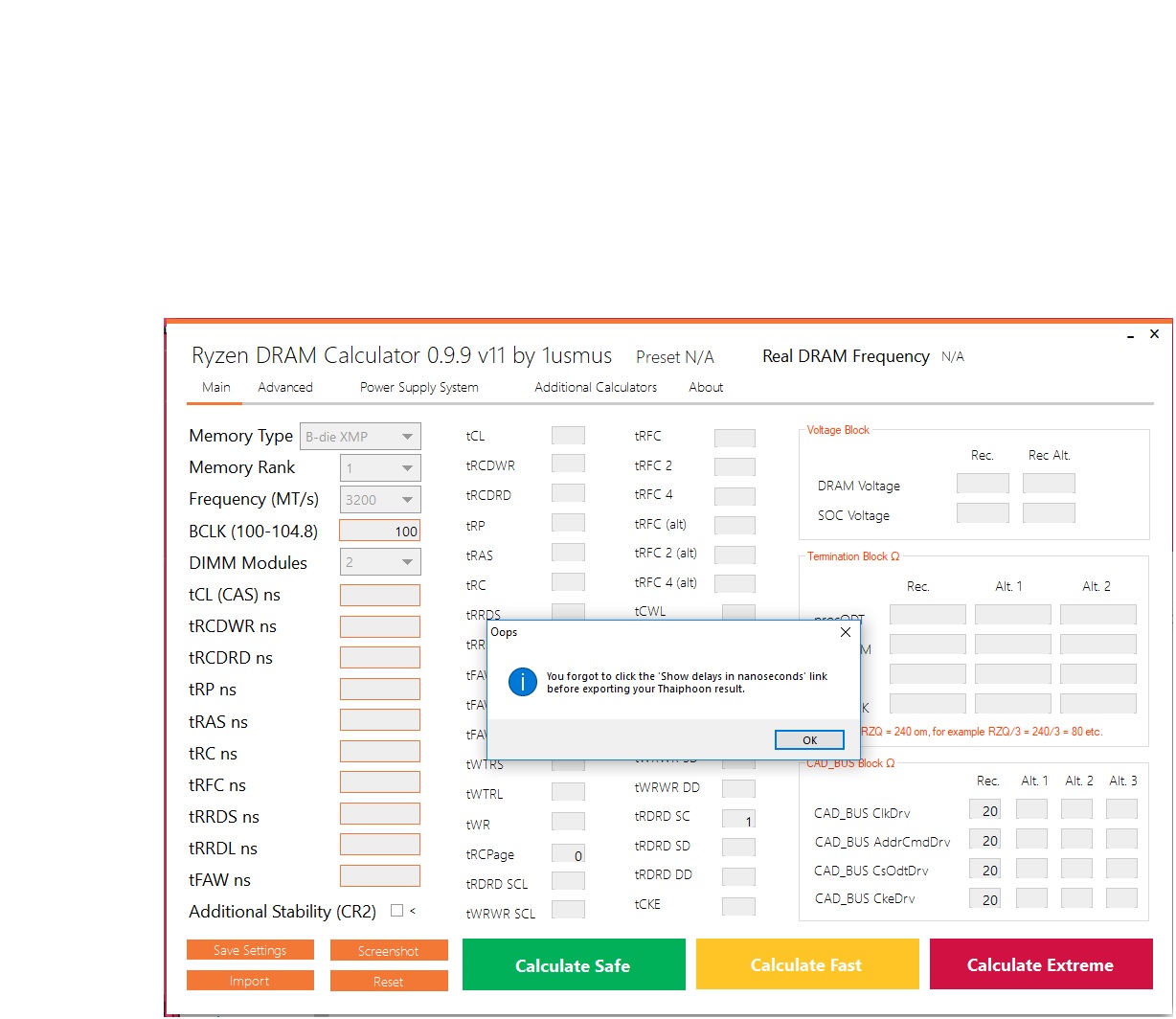1176x1019 pixels.
Task: Click the tRP ns input field
Action: pos(380,689)
